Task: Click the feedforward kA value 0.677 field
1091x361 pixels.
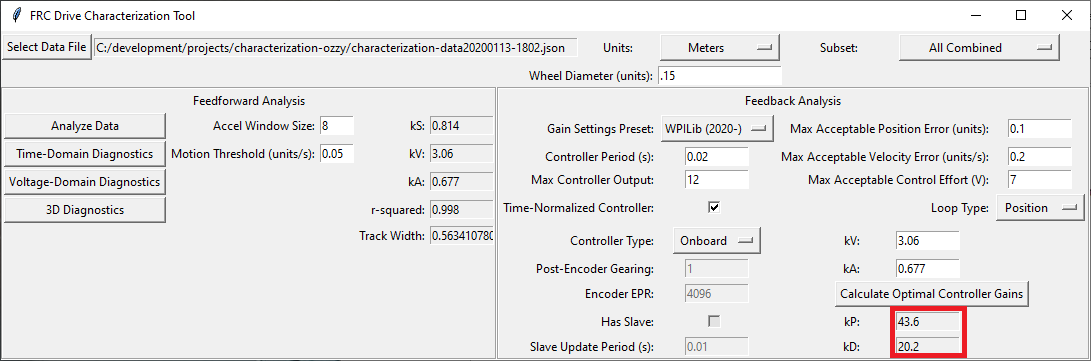Action: click(x=461, y=182)
